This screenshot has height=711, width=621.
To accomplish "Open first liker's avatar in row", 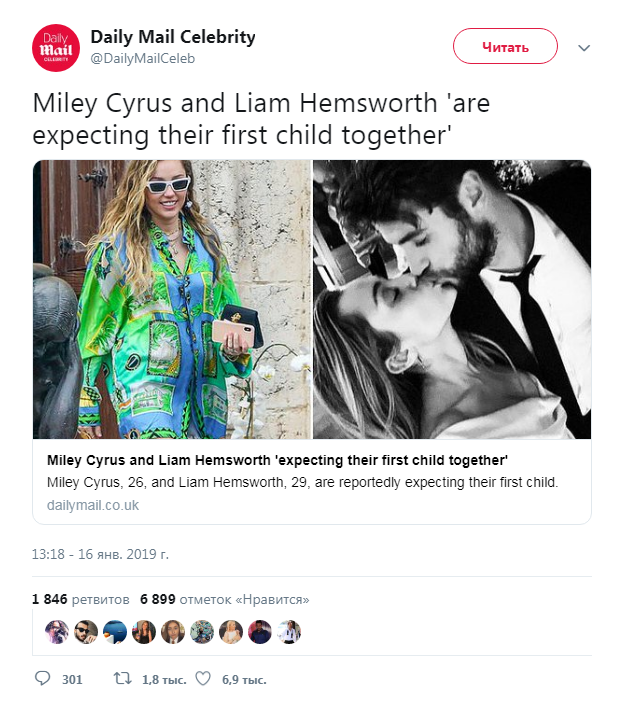I will click(x=57, y=632).
